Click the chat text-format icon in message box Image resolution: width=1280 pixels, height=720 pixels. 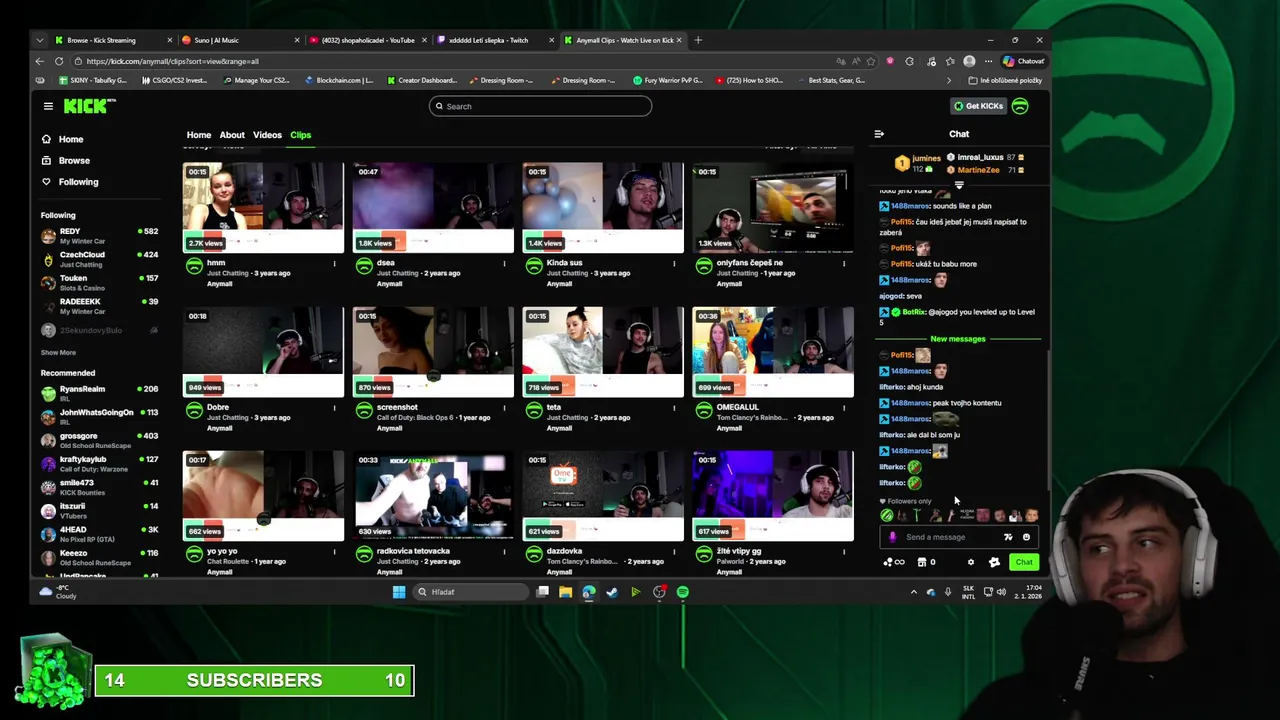tap(1008, 537)
